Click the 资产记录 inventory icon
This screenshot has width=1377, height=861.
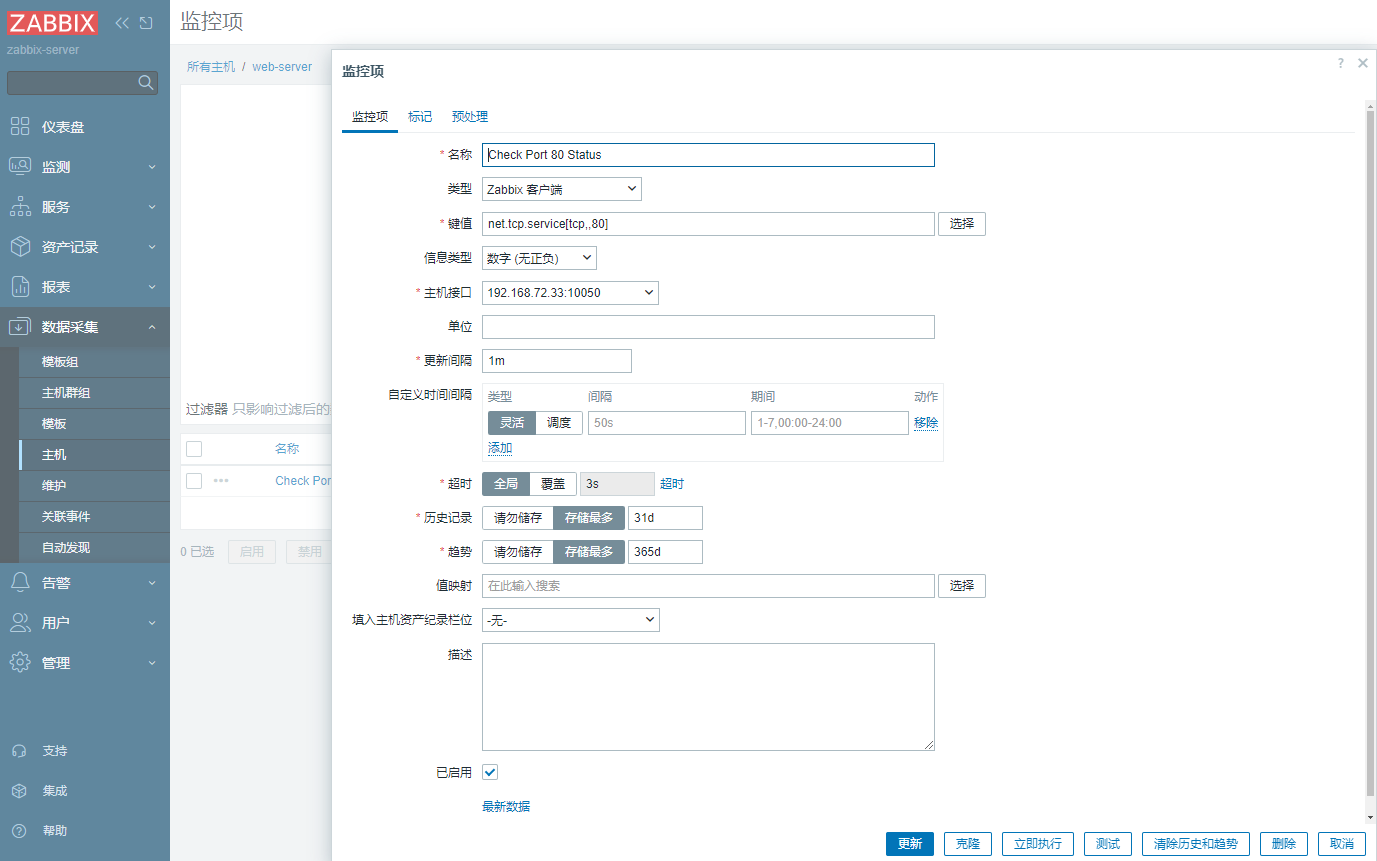[x=20, y=246]
